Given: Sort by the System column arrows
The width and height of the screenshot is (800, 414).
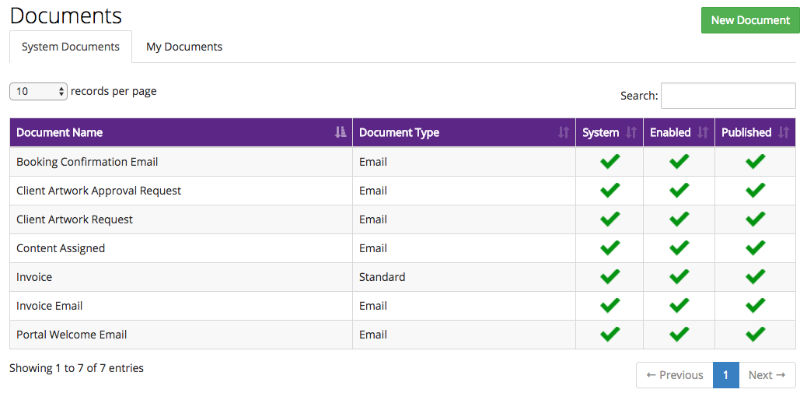Looking at the screenshot, I should coord(631,133).
